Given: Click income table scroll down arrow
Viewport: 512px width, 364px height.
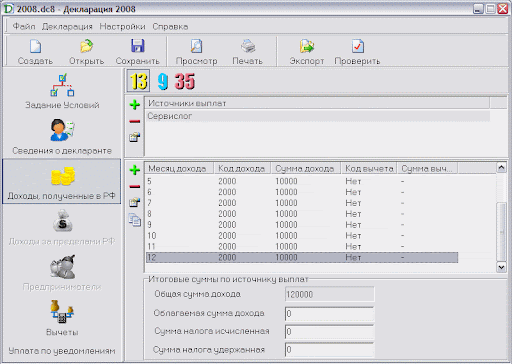Looking at the screenshot, I should (501, 267).
